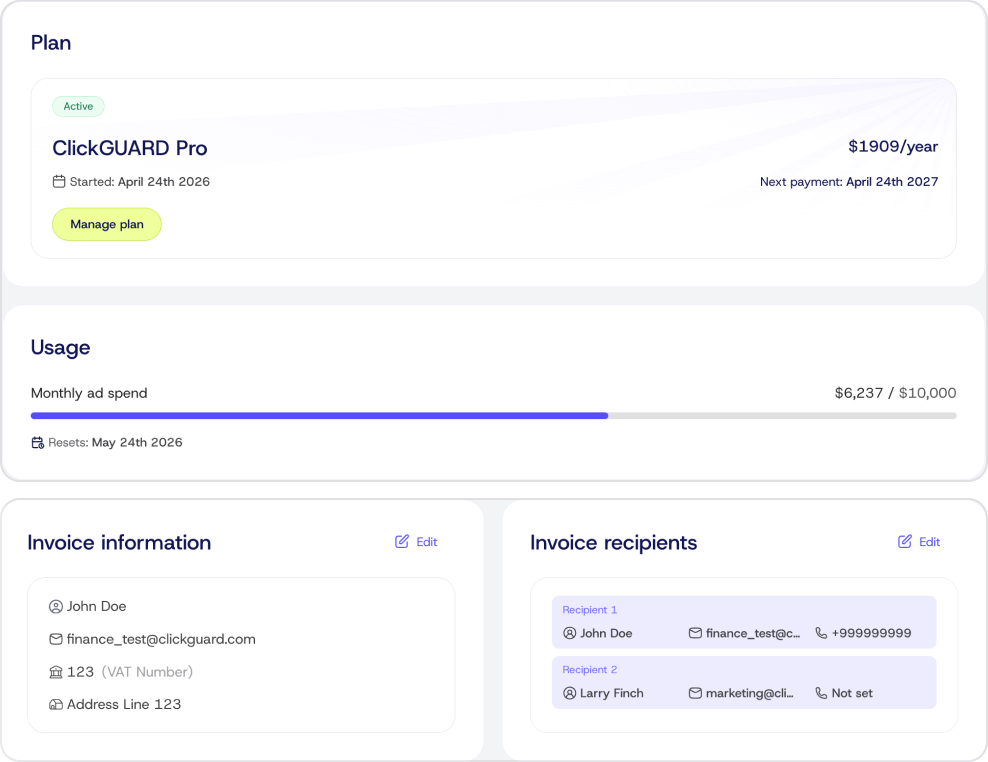Click the person icon beside Larry Finch
Viewport: 988px width, 762px height.
[570, 693]
